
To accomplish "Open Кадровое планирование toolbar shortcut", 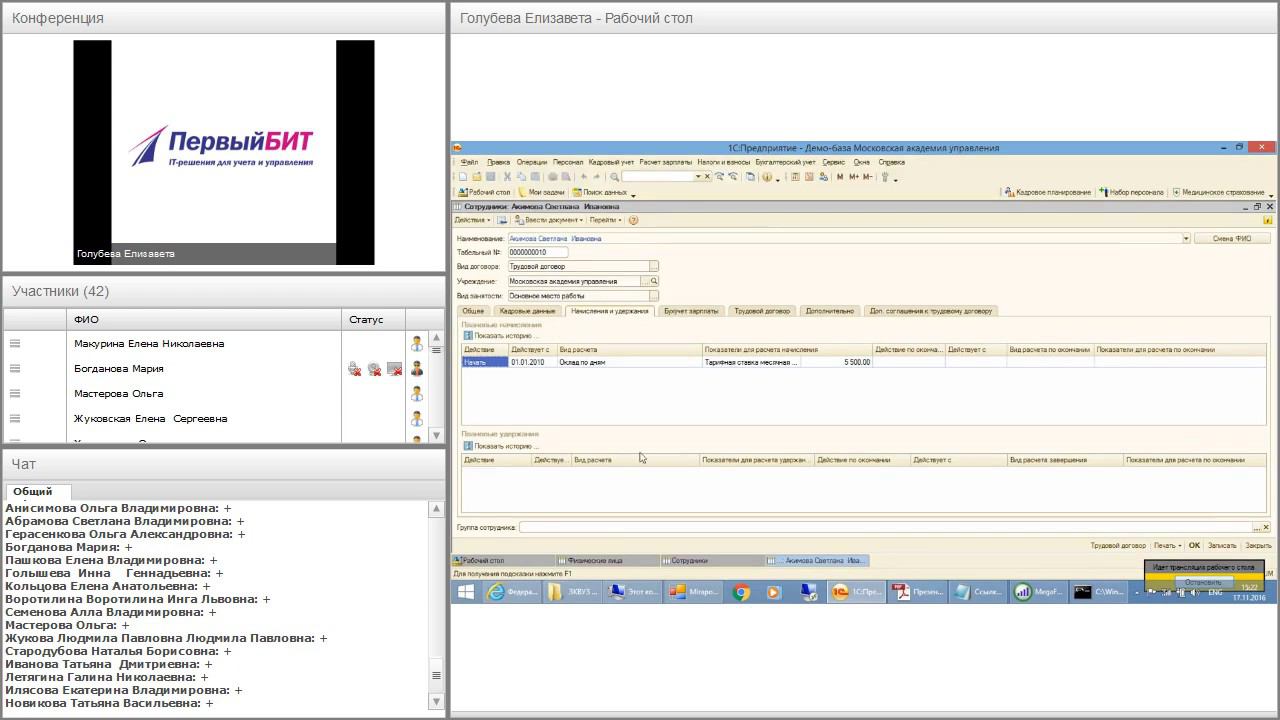I will 1048,192.
